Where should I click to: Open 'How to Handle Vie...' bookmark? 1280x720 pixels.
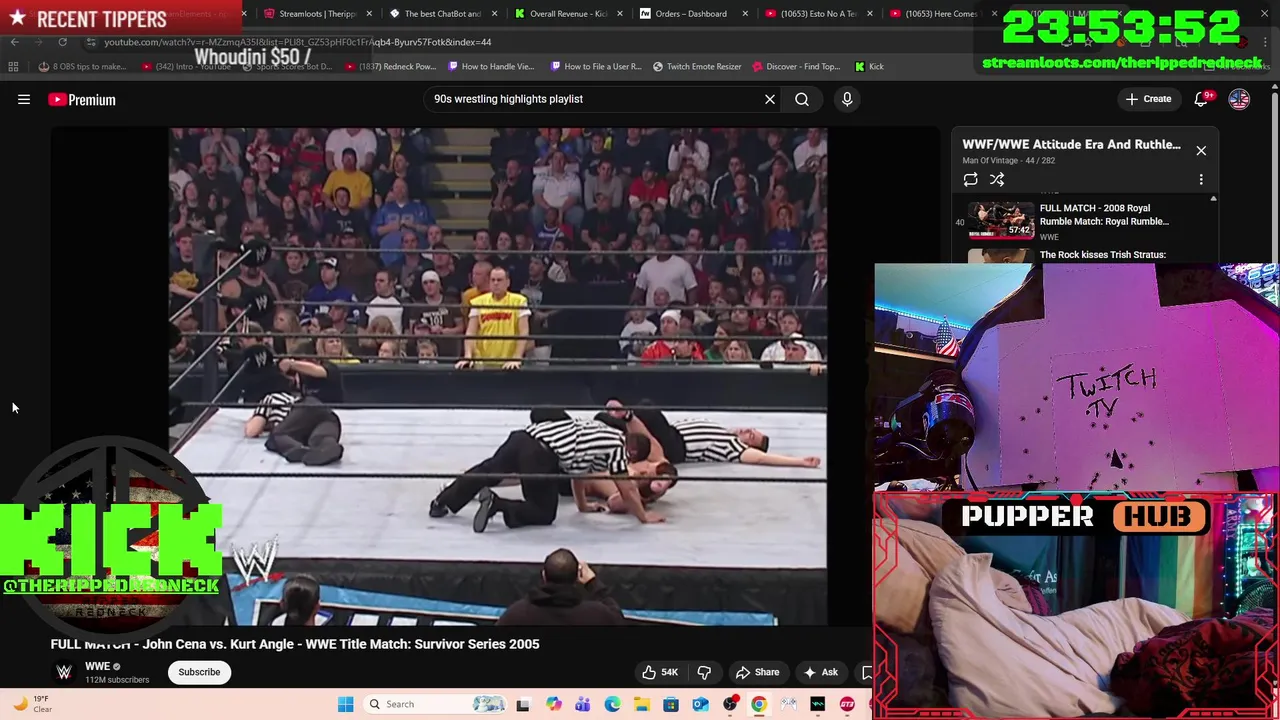click(491, 66)
